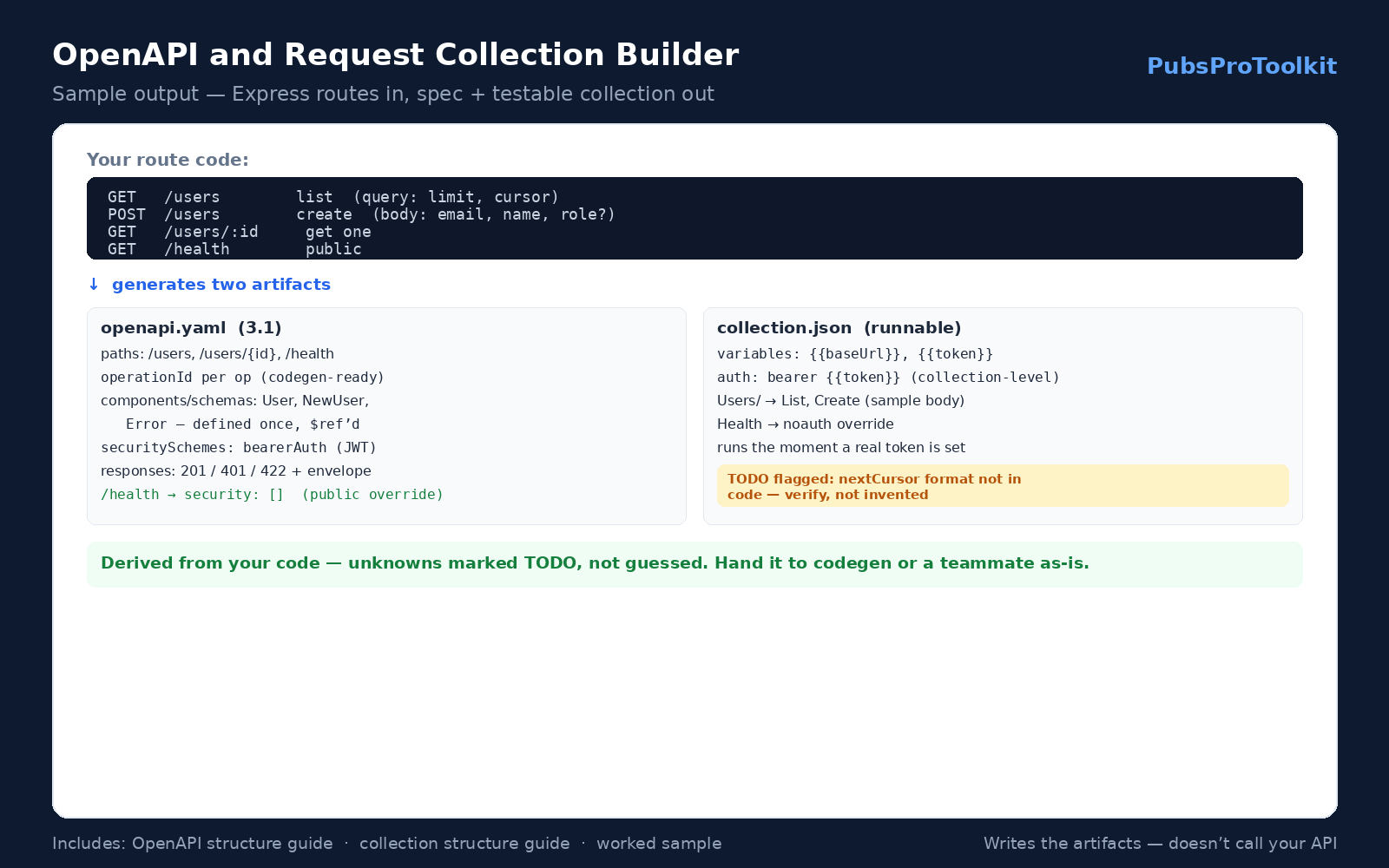Select the 'GET /health public' route line
The image size is (1389, 868).
(x=234, y=249)
